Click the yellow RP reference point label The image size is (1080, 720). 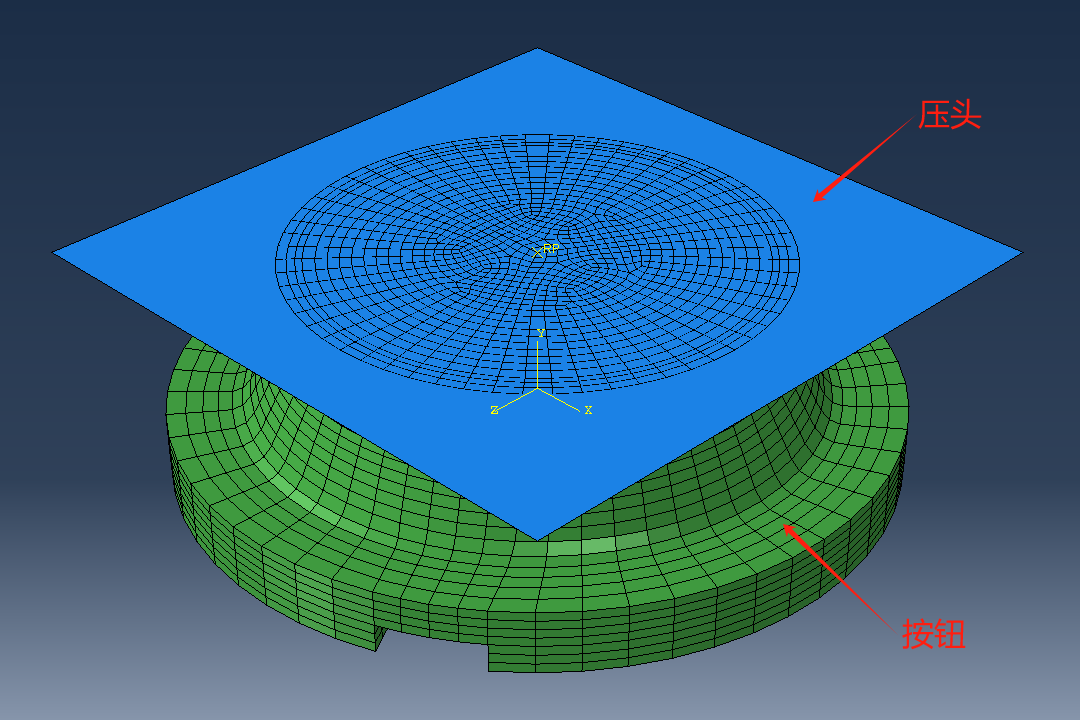(x=550, y=248)
